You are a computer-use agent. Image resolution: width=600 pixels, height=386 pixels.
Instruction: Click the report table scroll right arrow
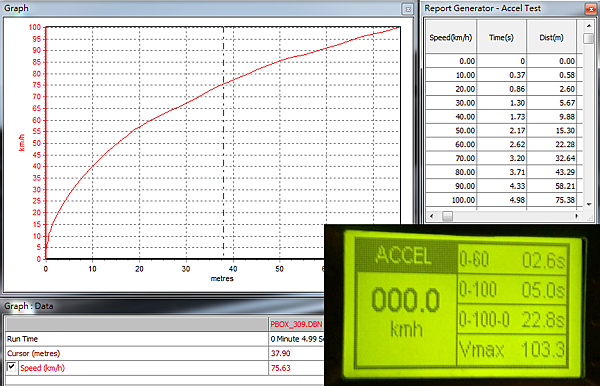tap(577, 216)
